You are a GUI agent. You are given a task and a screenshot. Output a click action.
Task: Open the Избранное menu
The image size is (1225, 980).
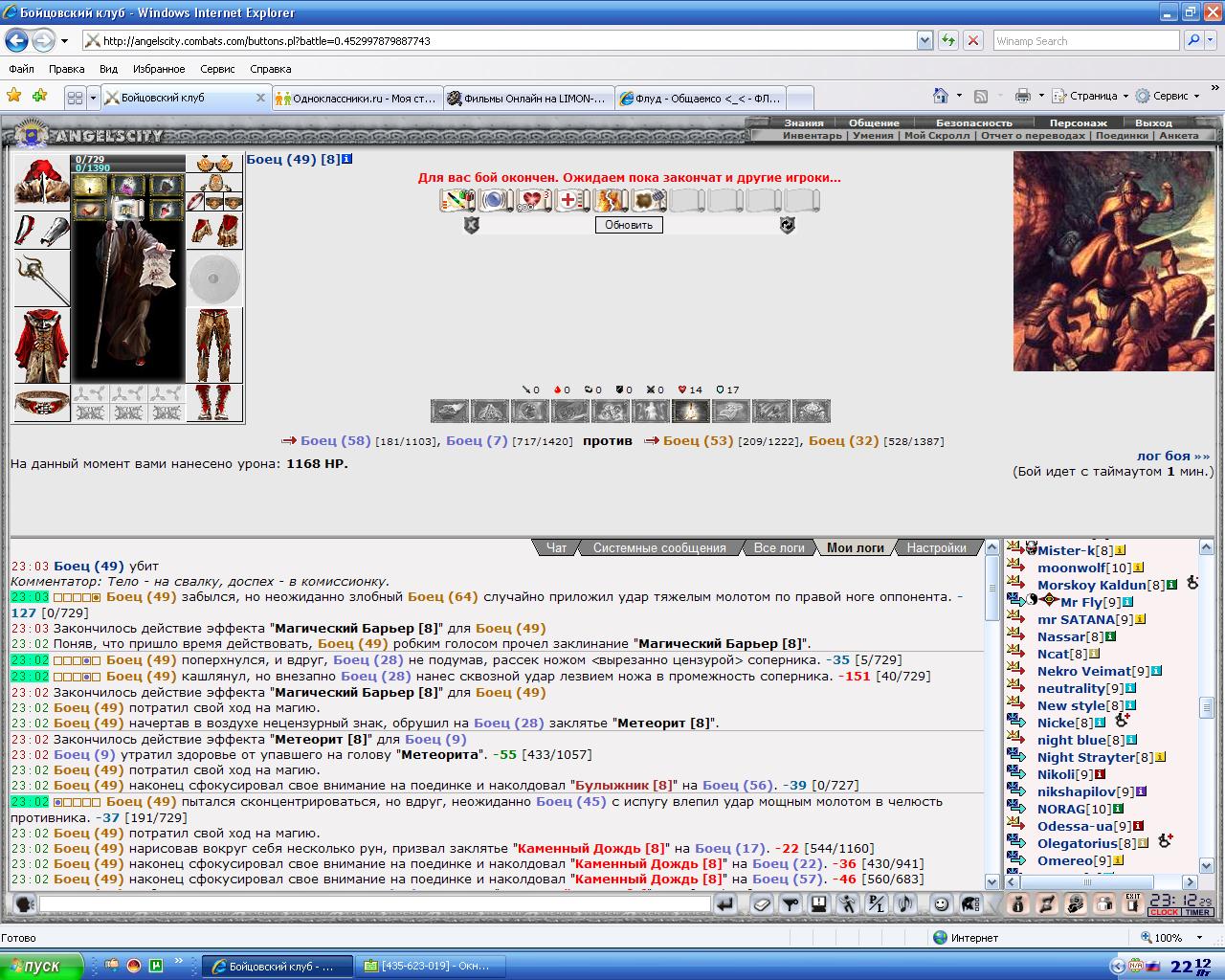(159, 69)
